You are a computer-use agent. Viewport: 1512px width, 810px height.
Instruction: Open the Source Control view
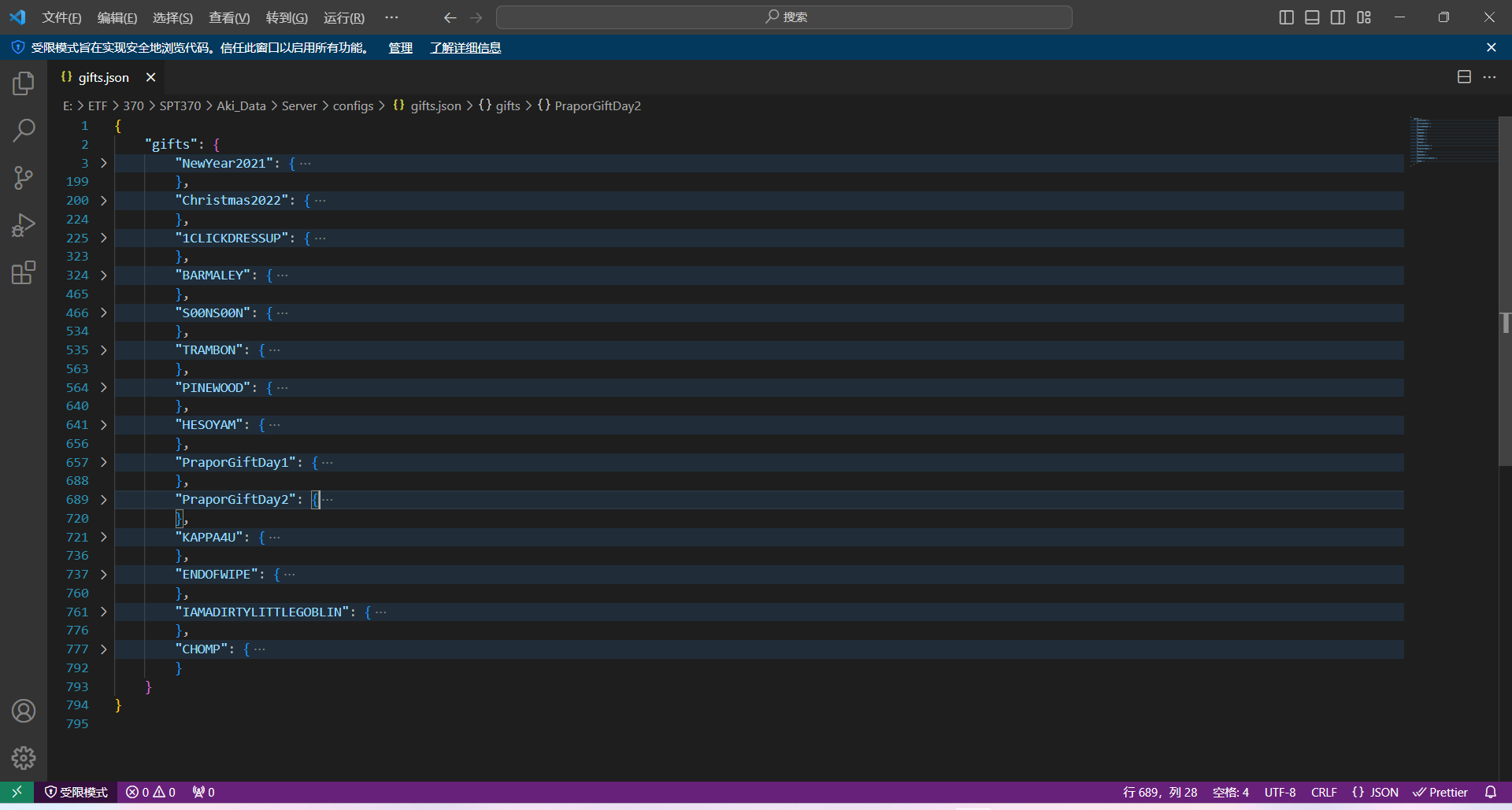(x=24, y=178)
